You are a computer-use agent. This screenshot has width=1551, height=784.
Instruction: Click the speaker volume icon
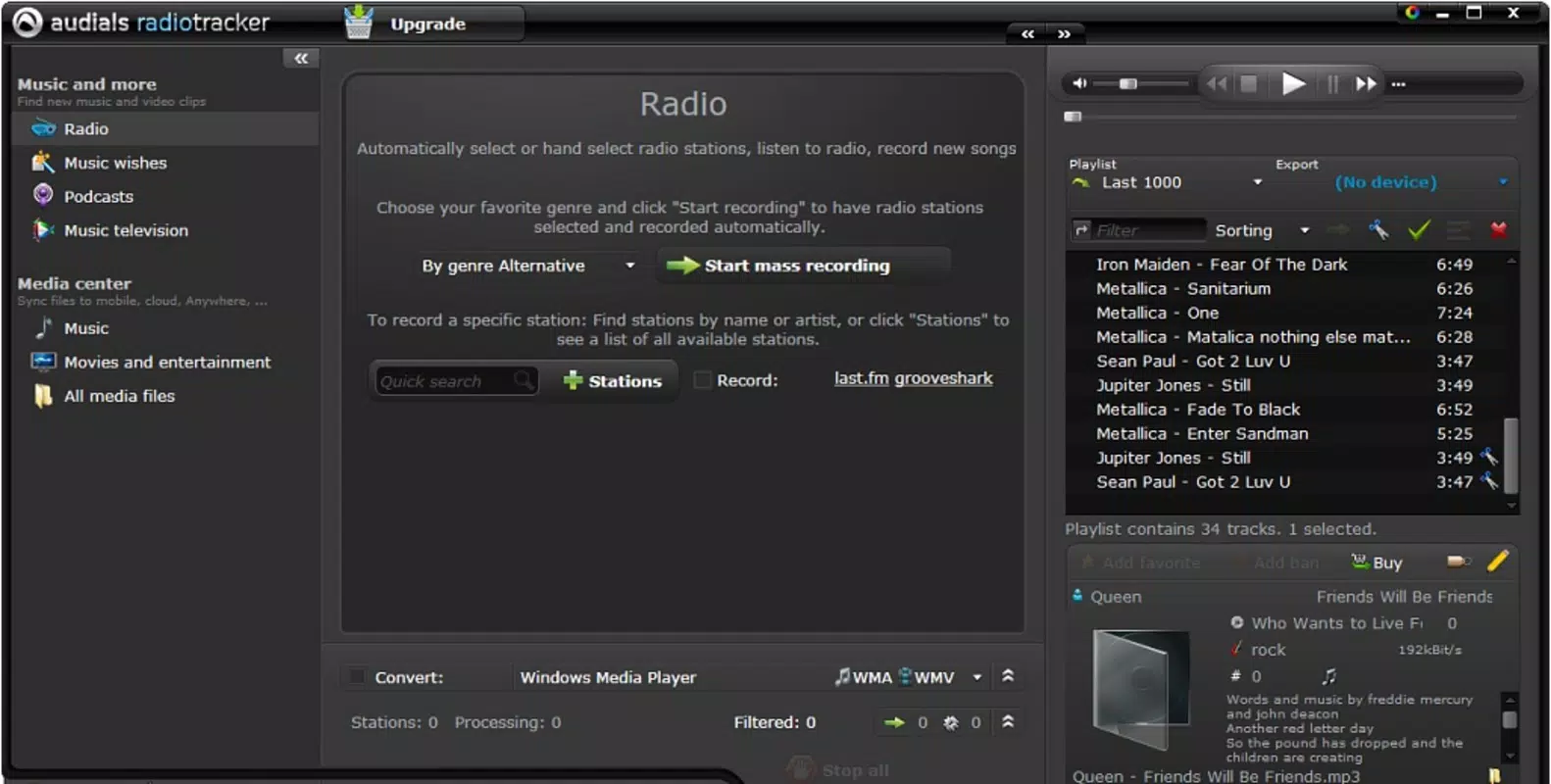(1079, 83)
